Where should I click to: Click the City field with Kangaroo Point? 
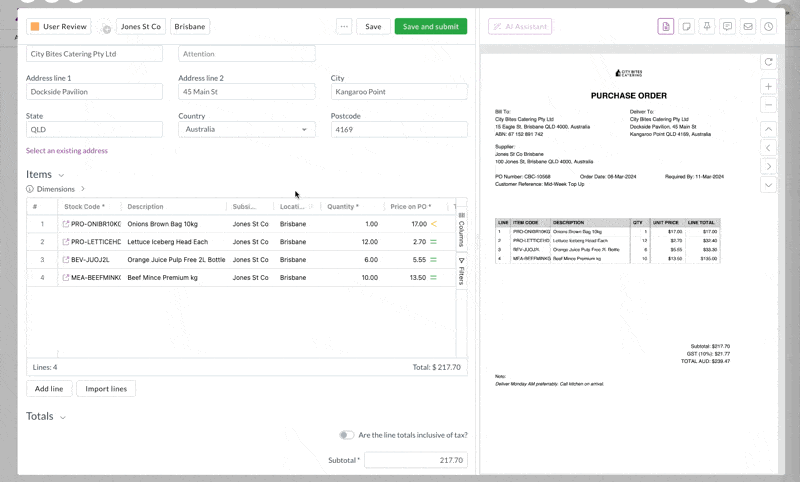click(x=399, y=92)
